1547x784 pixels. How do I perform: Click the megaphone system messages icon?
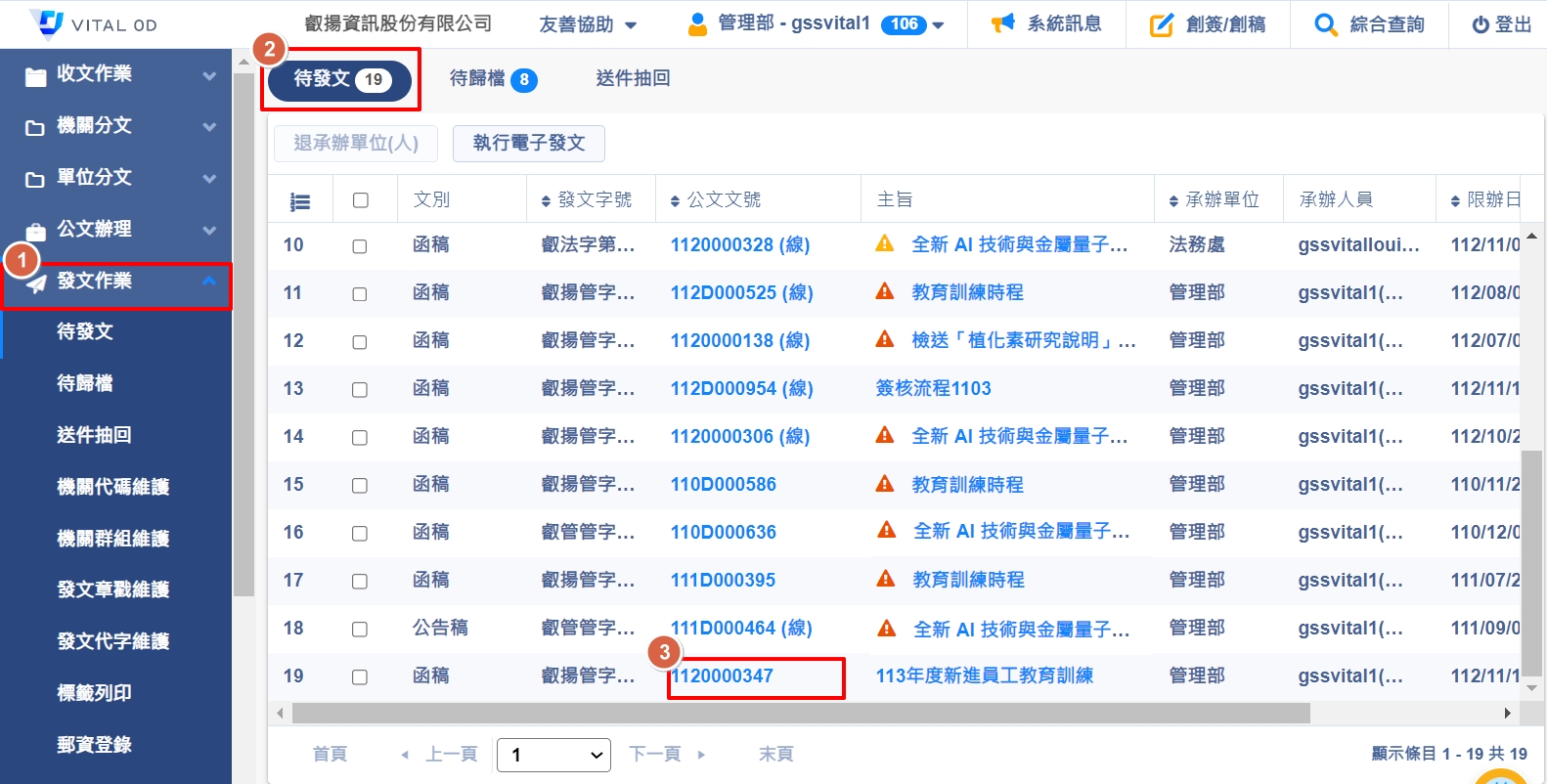pyautogui.click(x=1002, y=23)
